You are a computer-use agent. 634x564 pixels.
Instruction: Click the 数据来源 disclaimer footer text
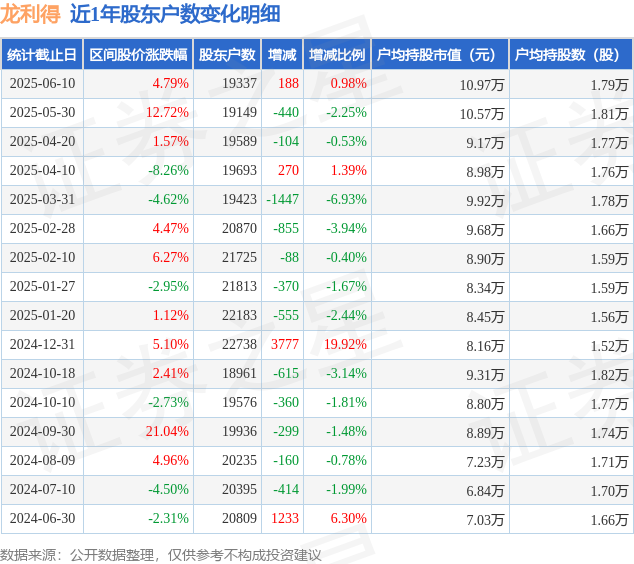point(161,555)
